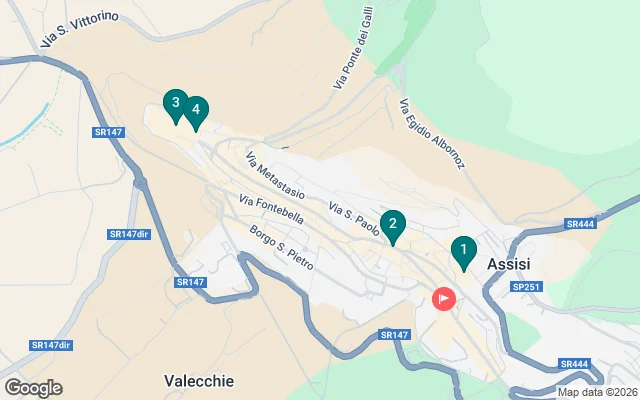Click the red flag destination marker

tap(444, 299)
